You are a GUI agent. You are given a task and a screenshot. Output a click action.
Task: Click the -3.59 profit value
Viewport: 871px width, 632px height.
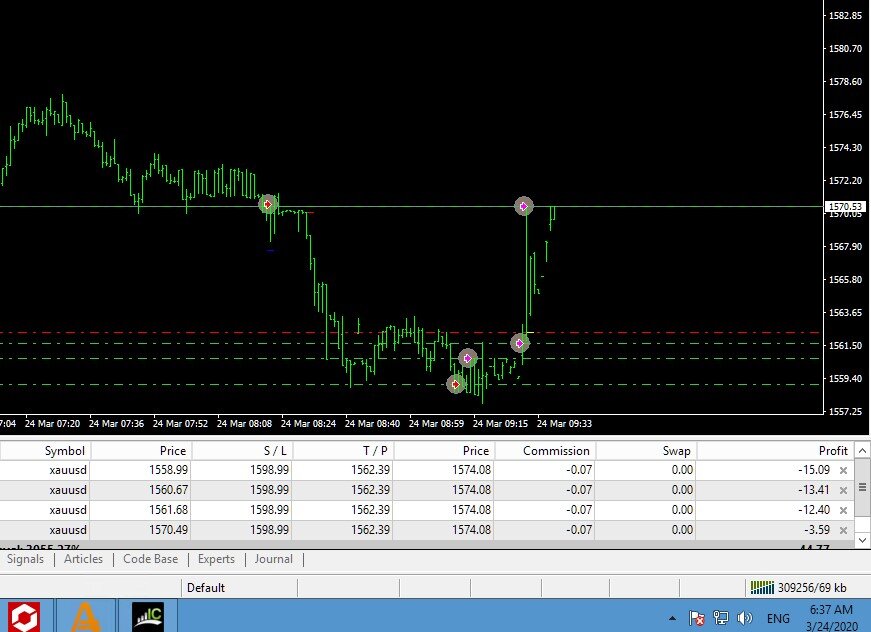tap(817, 530)
